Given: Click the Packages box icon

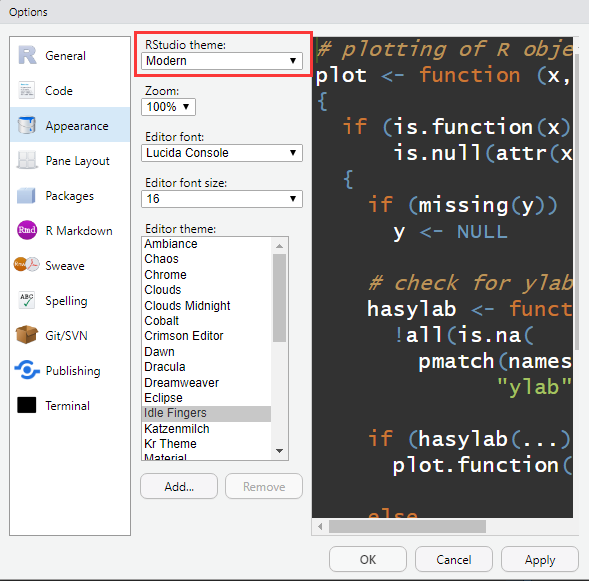Looking at the screenshot, I should pos(26,195).
